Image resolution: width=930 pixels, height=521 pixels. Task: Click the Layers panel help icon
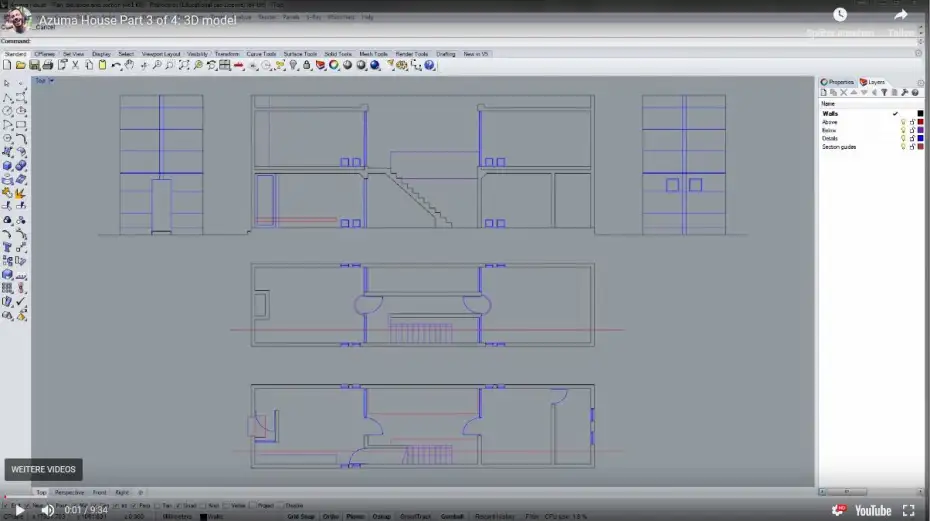(x=915, y=93)
